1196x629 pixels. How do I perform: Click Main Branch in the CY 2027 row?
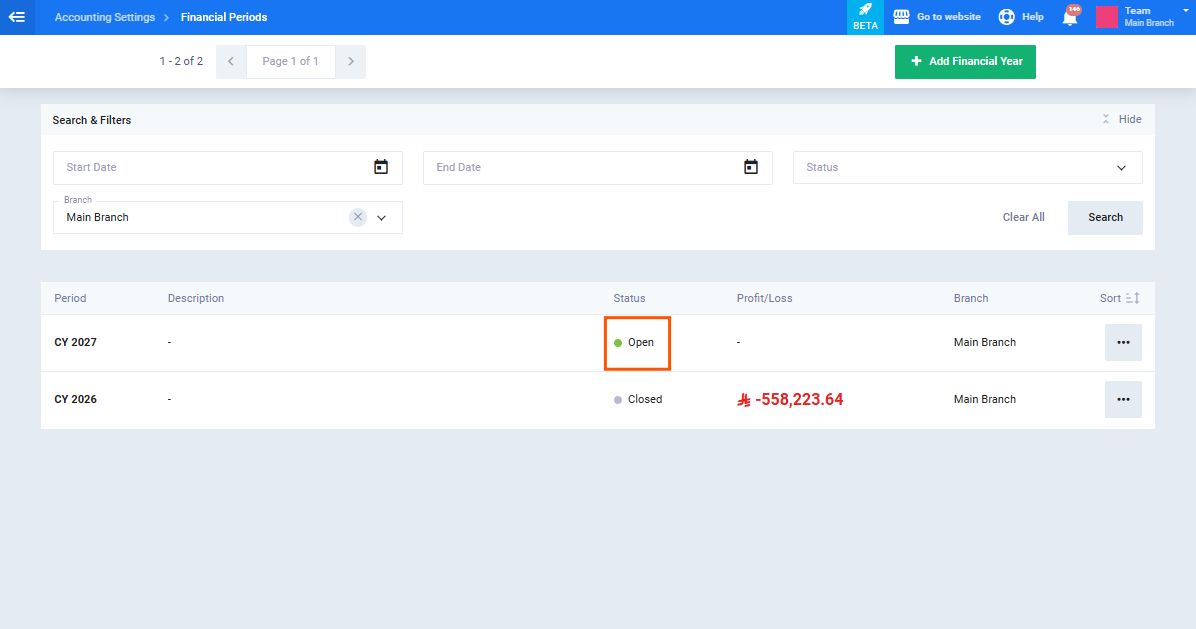(x=985, y=342)
